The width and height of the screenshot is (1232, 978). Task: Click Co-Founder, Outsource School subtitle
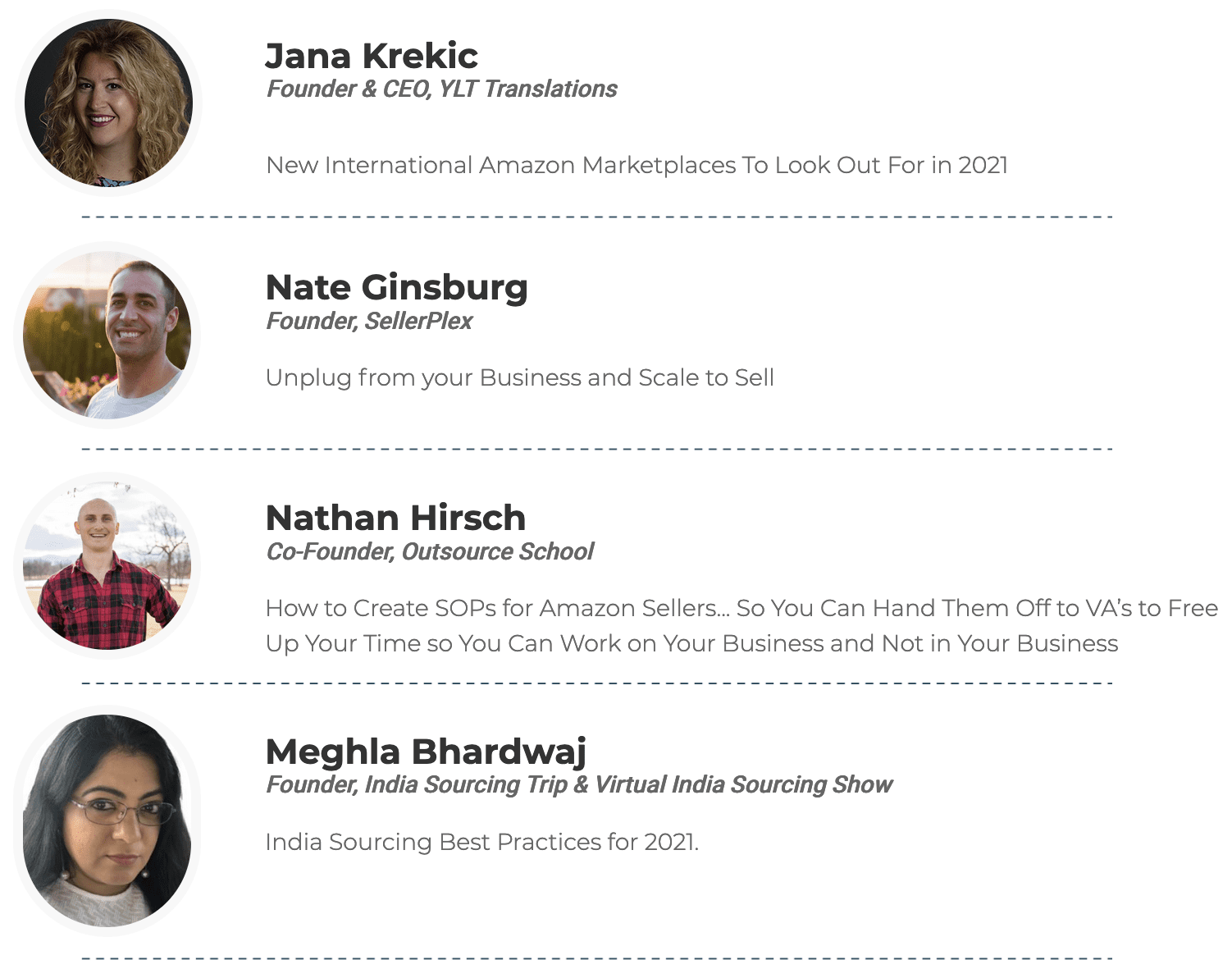[430, 551]
